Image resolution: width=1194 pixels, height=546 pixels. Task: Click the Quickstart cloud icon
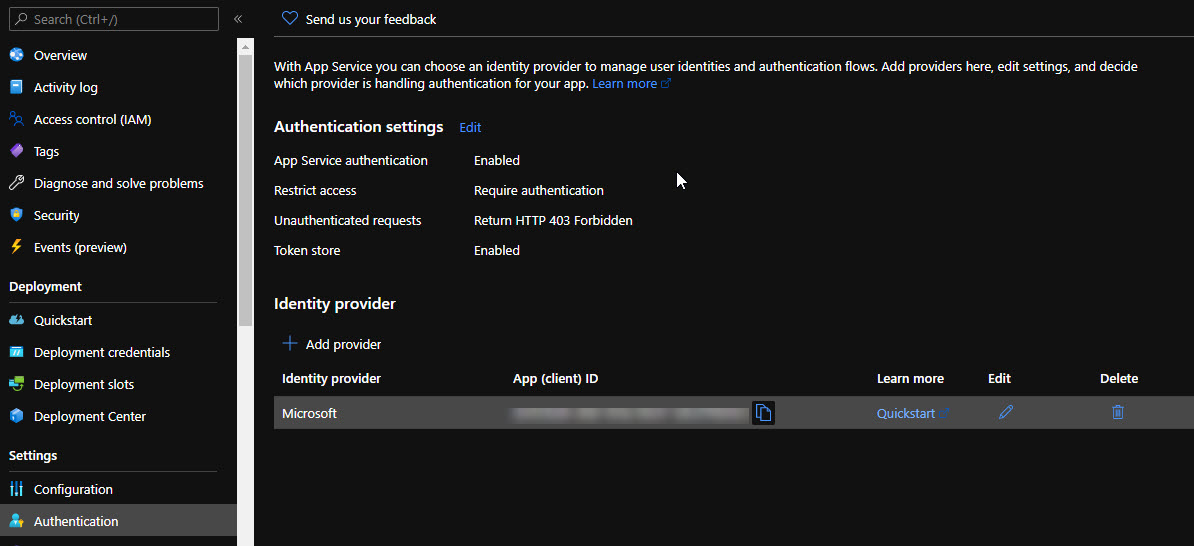[x=16, y=320]
